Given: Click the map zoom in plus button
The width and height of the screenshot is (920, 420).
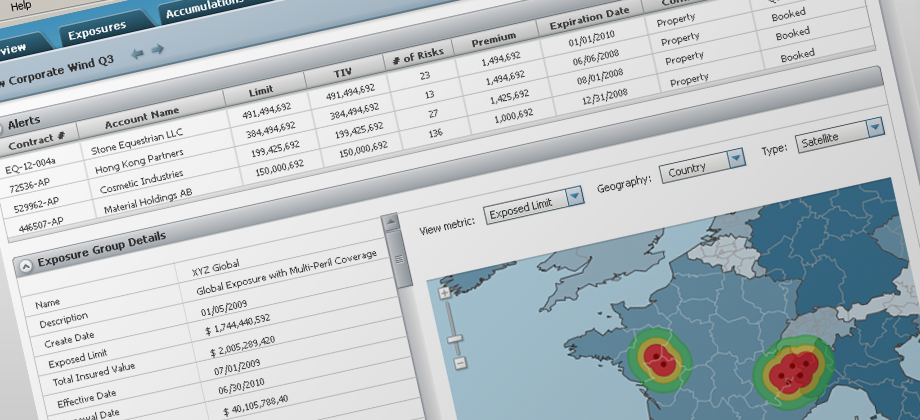Looking at the screenshot, I should click(x=443, y=293).
